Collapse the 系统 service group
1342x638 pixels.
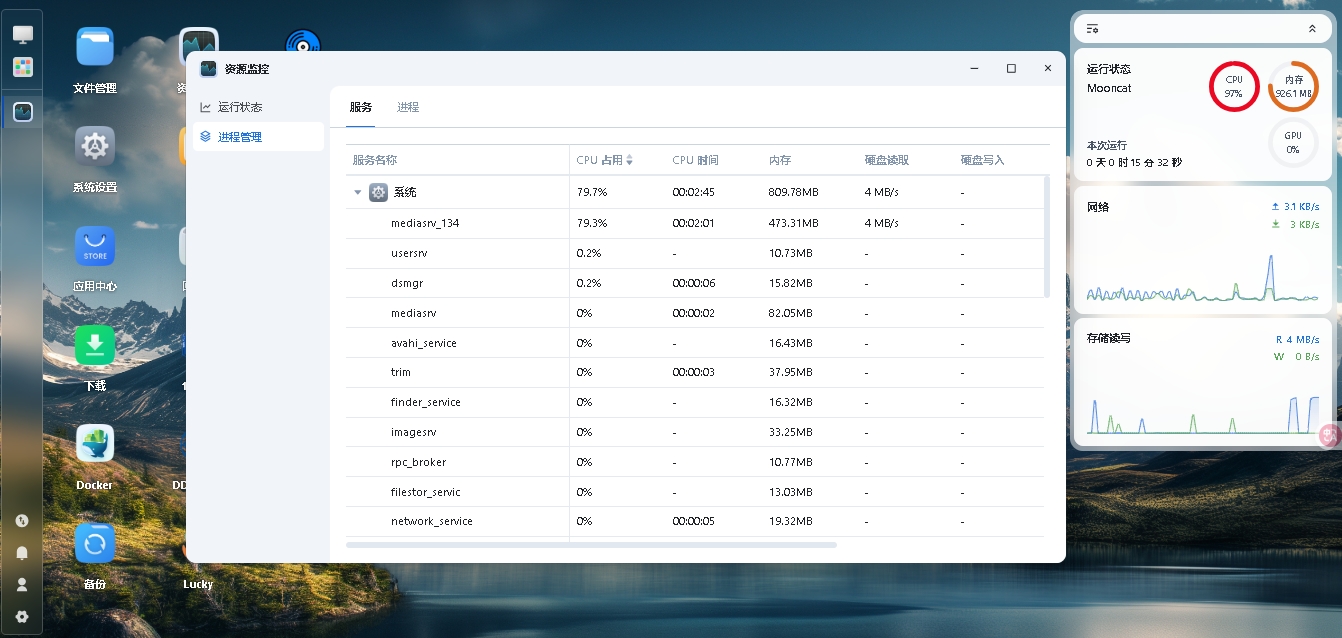point(358,192)
